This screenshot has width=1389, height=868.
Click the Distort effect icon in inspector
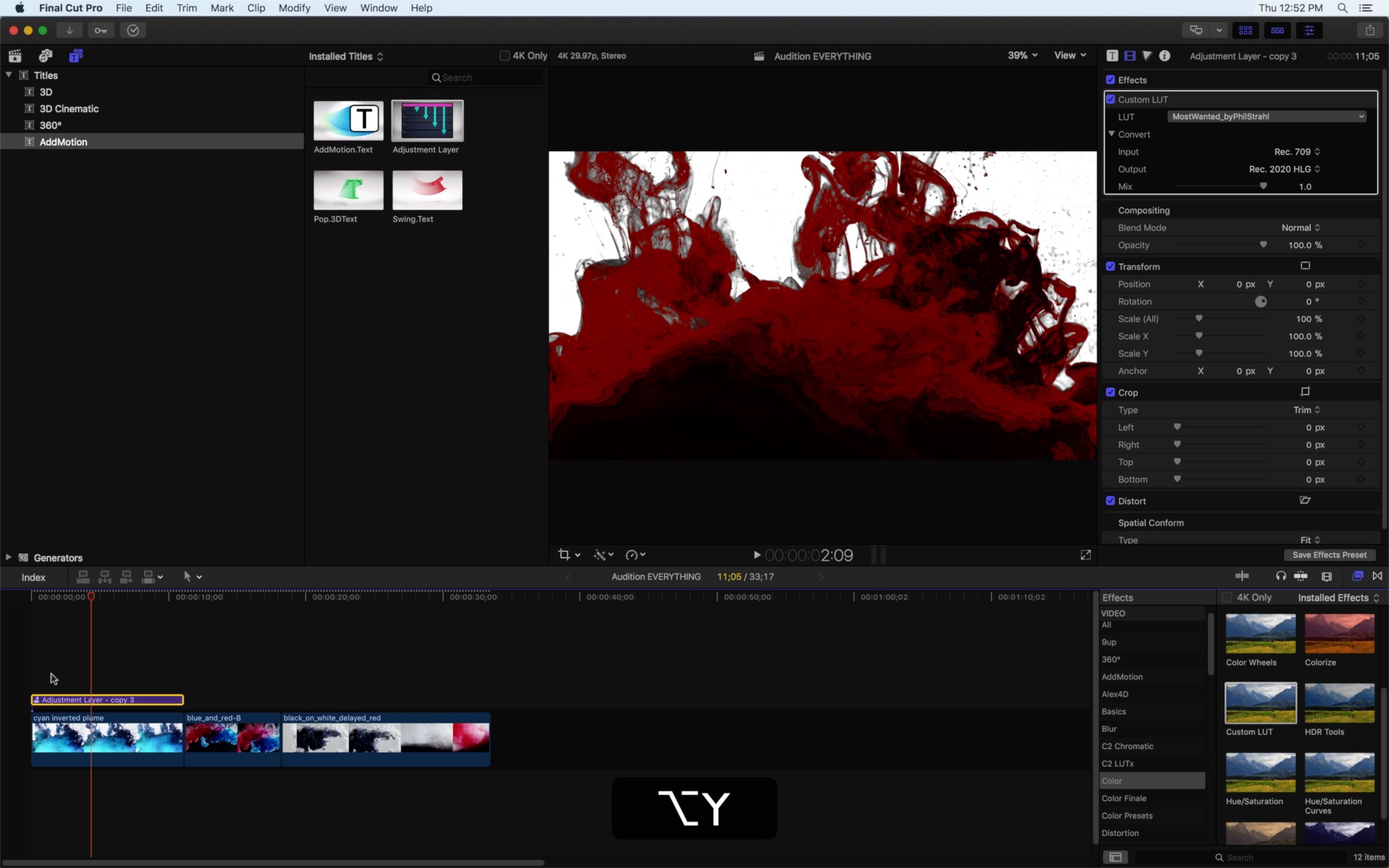[1304, 500]
